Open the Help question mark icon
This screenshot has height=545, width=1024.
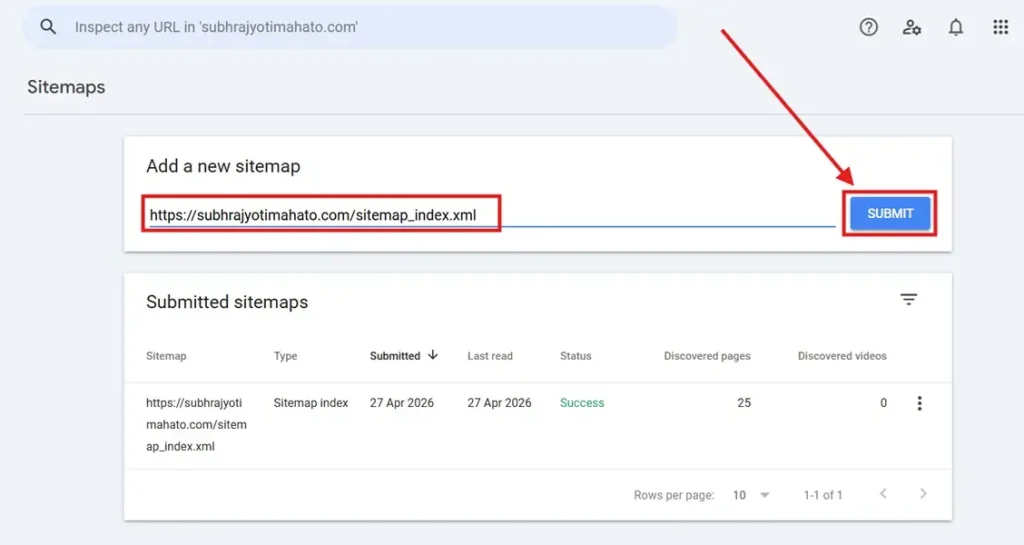coord(869,27)
